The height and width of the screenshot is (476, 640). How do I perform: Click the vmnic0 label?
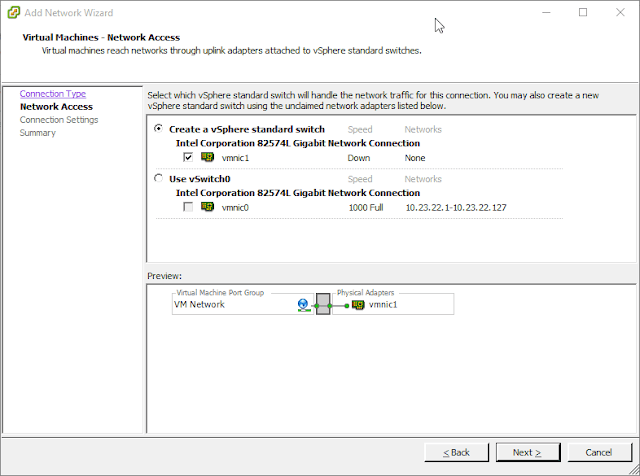coord(235,207)
